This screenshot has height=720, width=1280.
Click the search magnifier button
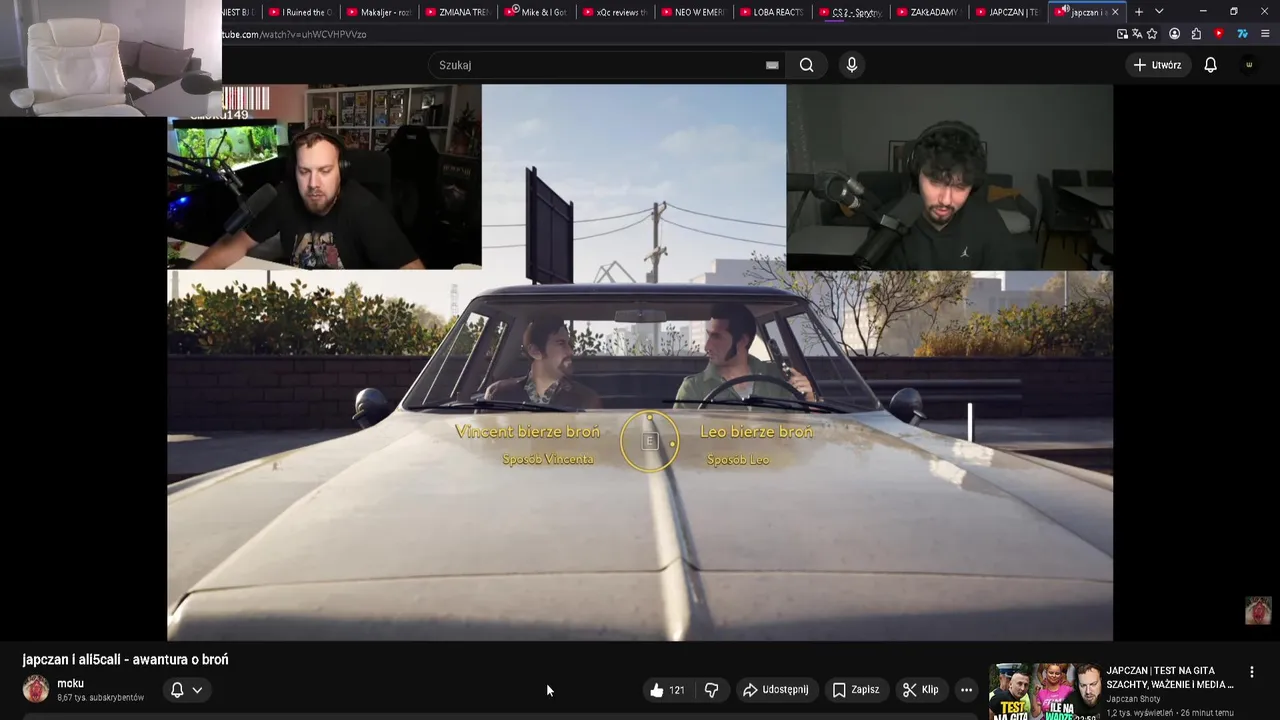pos(806,65)
